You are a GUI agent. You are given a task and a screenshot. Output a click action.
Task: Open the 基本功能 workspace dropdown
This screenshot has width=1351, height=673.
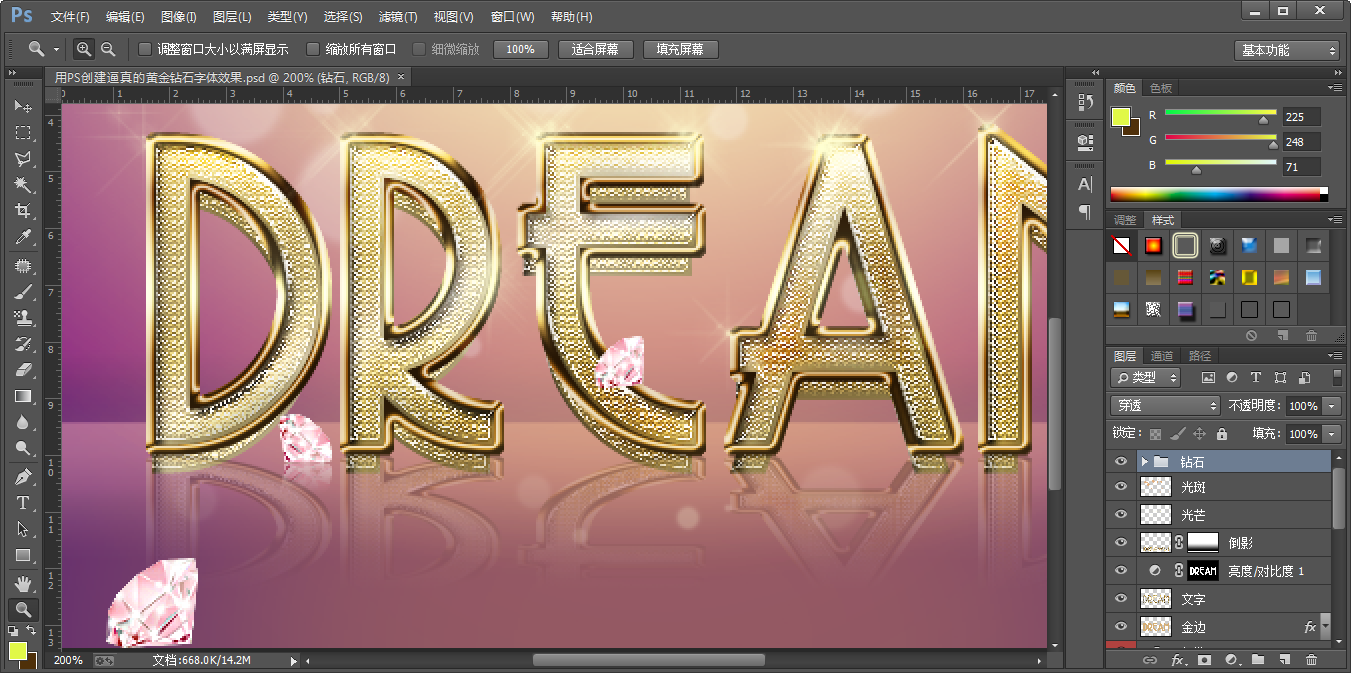(1286, 50)
